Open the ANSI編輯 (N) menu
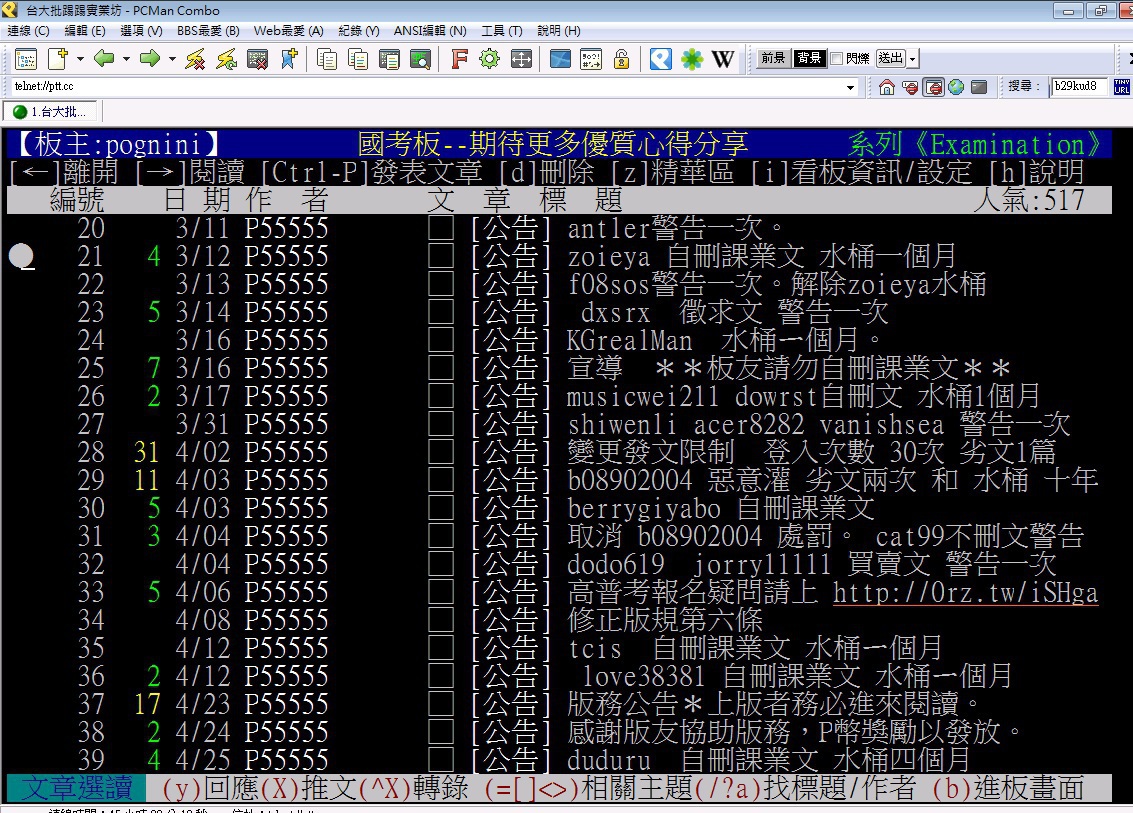 tap(430, 30)
